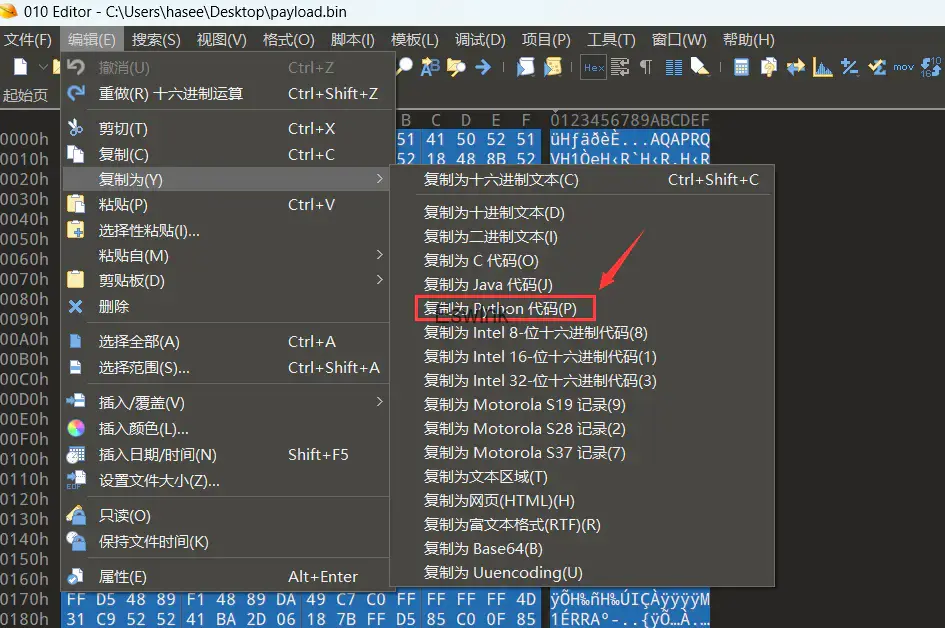Expand the 粘贴自(M) submenu
The image size is (945, 628).
click(x=133, y=256)
